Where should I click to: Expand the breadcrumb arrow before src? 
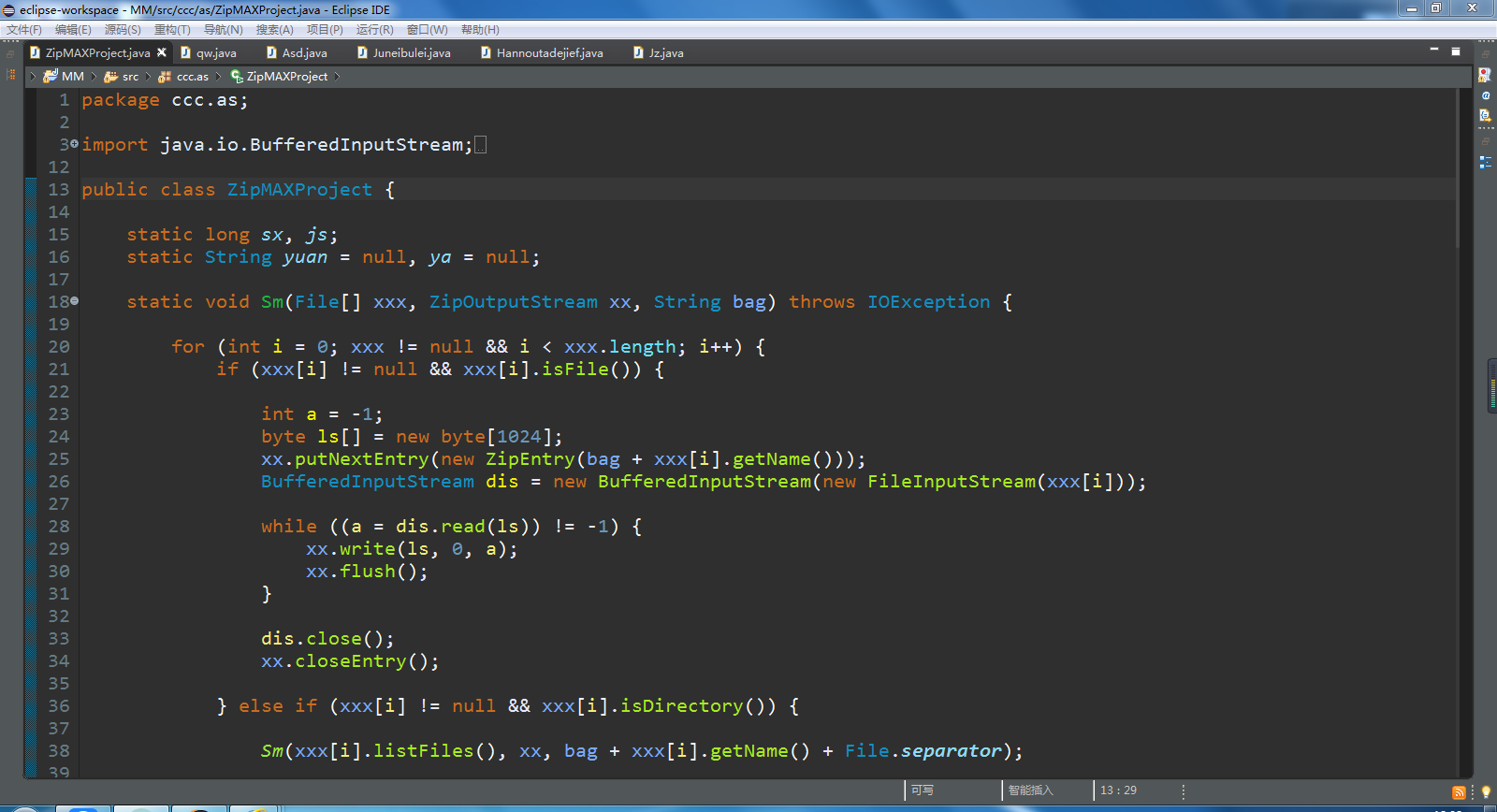[94, 77]
